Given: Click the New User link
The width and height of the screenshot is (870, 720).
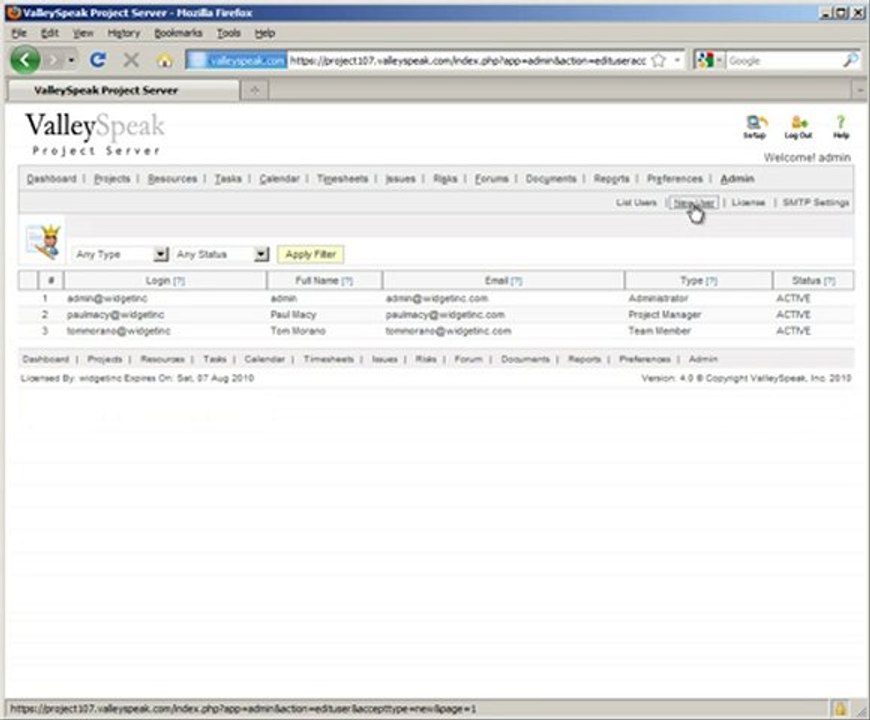Looking at the screenshot, I should point(694,202).
